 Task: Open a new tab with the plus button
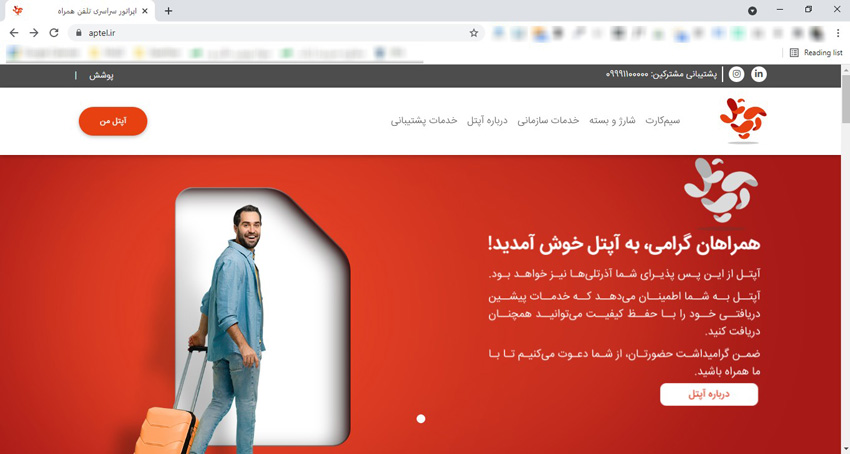click(169, 11)
